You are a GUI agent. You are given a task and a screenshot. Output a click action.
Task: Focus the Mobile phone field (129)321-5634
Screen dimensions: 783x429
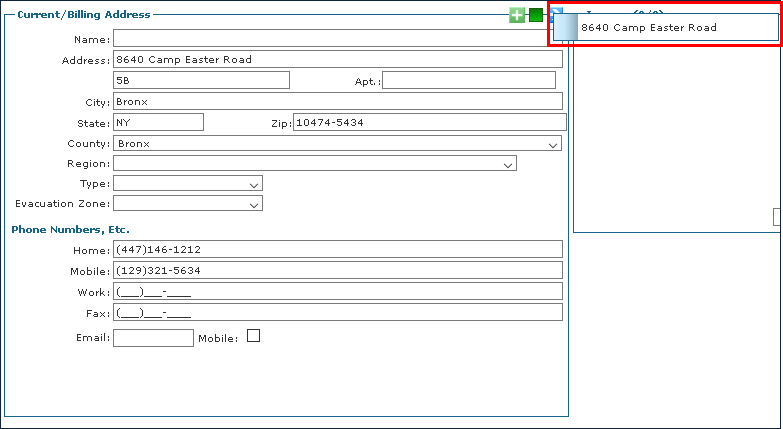[337, 271]
